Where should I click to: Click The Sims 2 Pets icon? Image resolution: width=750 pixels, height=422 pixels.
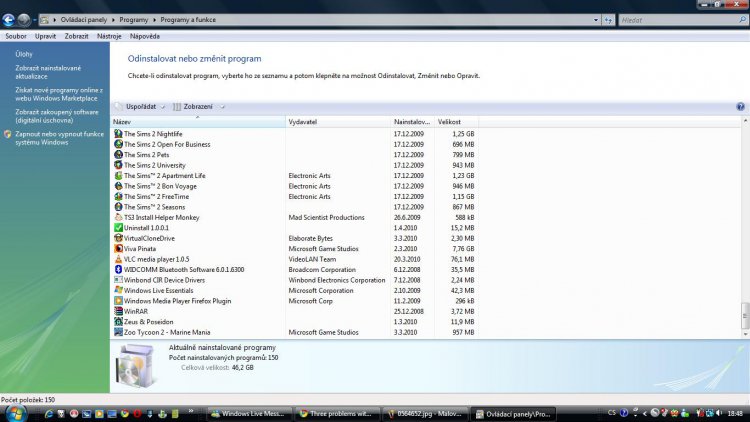pyautogui.click(x=118, y=155)
